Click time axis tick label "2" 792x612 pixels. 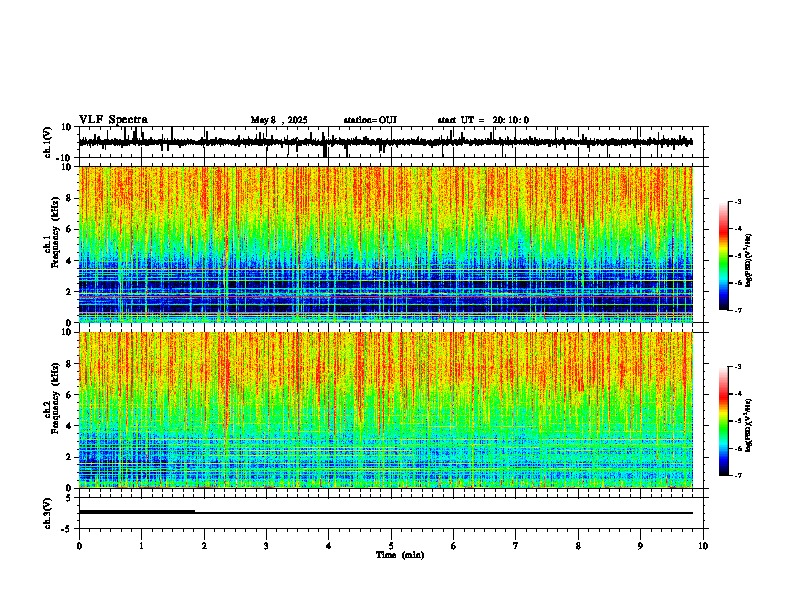coord(204,546)
